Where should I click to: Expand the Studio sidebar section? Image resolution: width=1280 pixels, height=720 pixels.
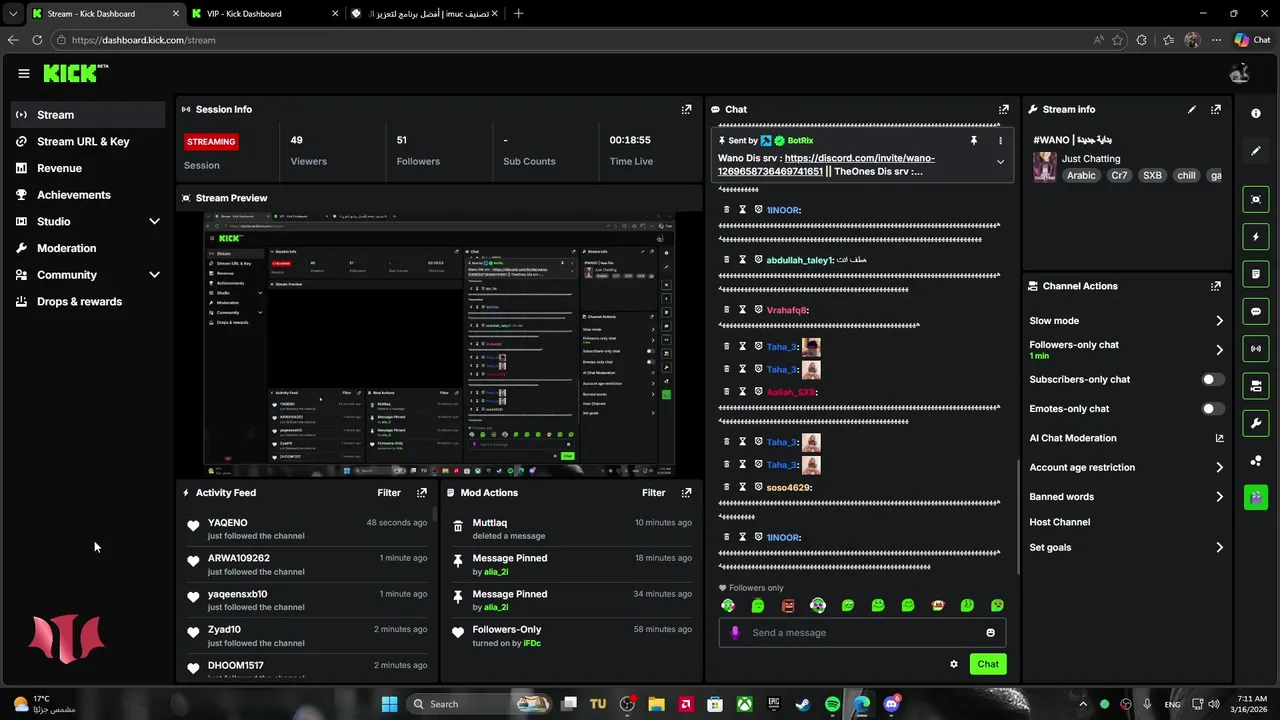(x=154, y=221)
